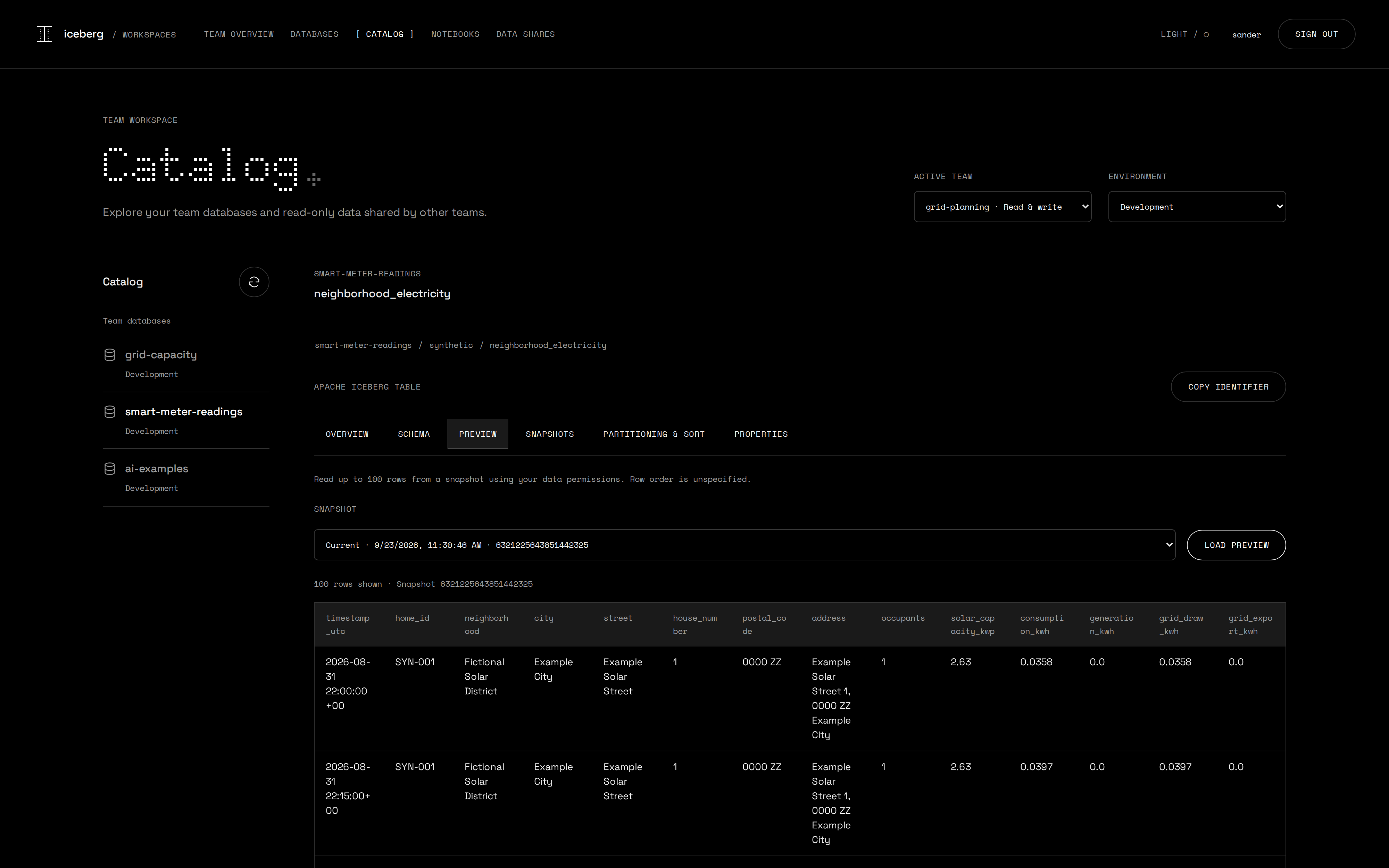Toggle the LIGHT theme switch
Screen dimensions: 1389x868
1185,34
